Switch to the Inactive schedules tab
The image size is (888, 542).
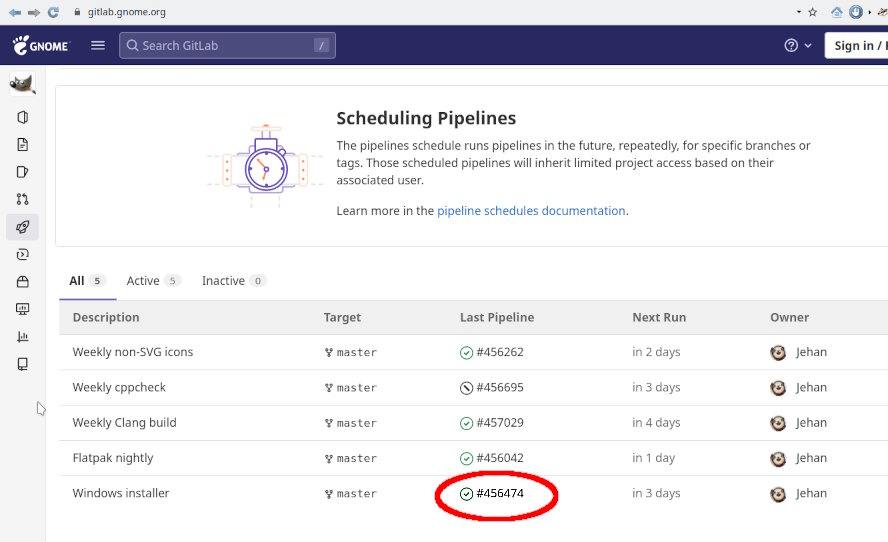click(233, 281)
